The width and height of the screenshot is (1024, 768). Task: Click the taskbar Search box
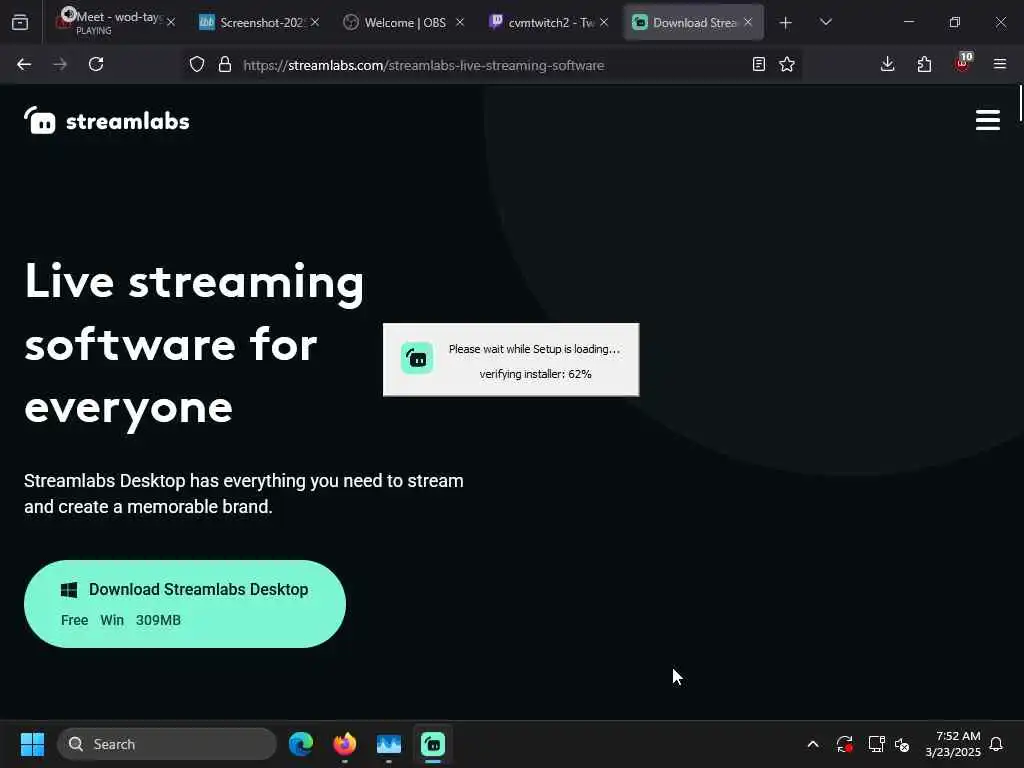[167, 744]
